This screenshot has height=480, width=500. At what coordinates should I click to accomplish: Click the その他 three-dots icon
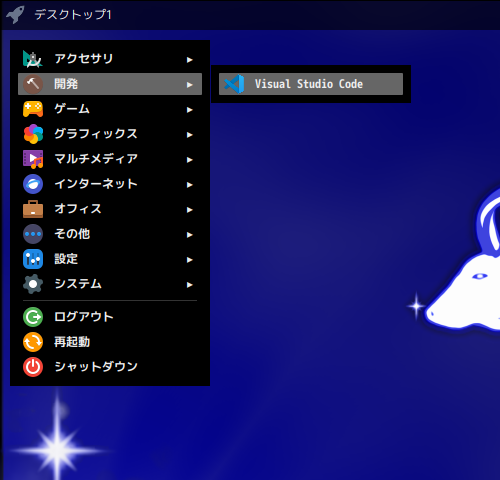[33, 234]
